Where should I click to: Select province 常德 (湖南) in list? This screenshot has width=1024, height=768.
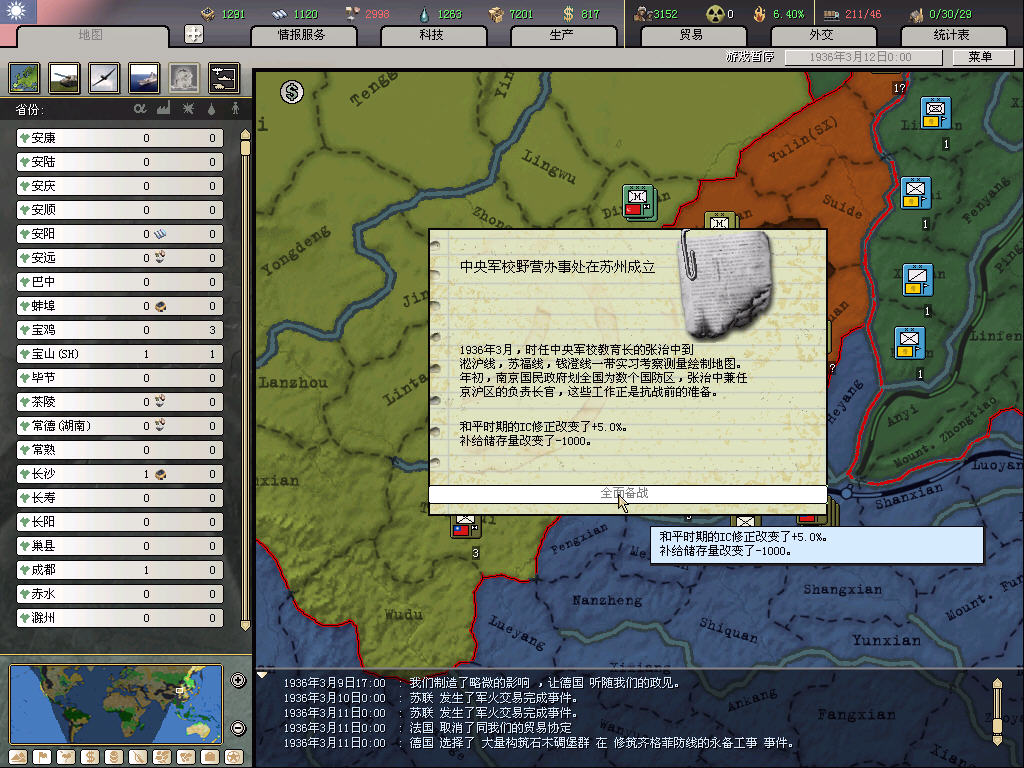(x=120, y=426)
